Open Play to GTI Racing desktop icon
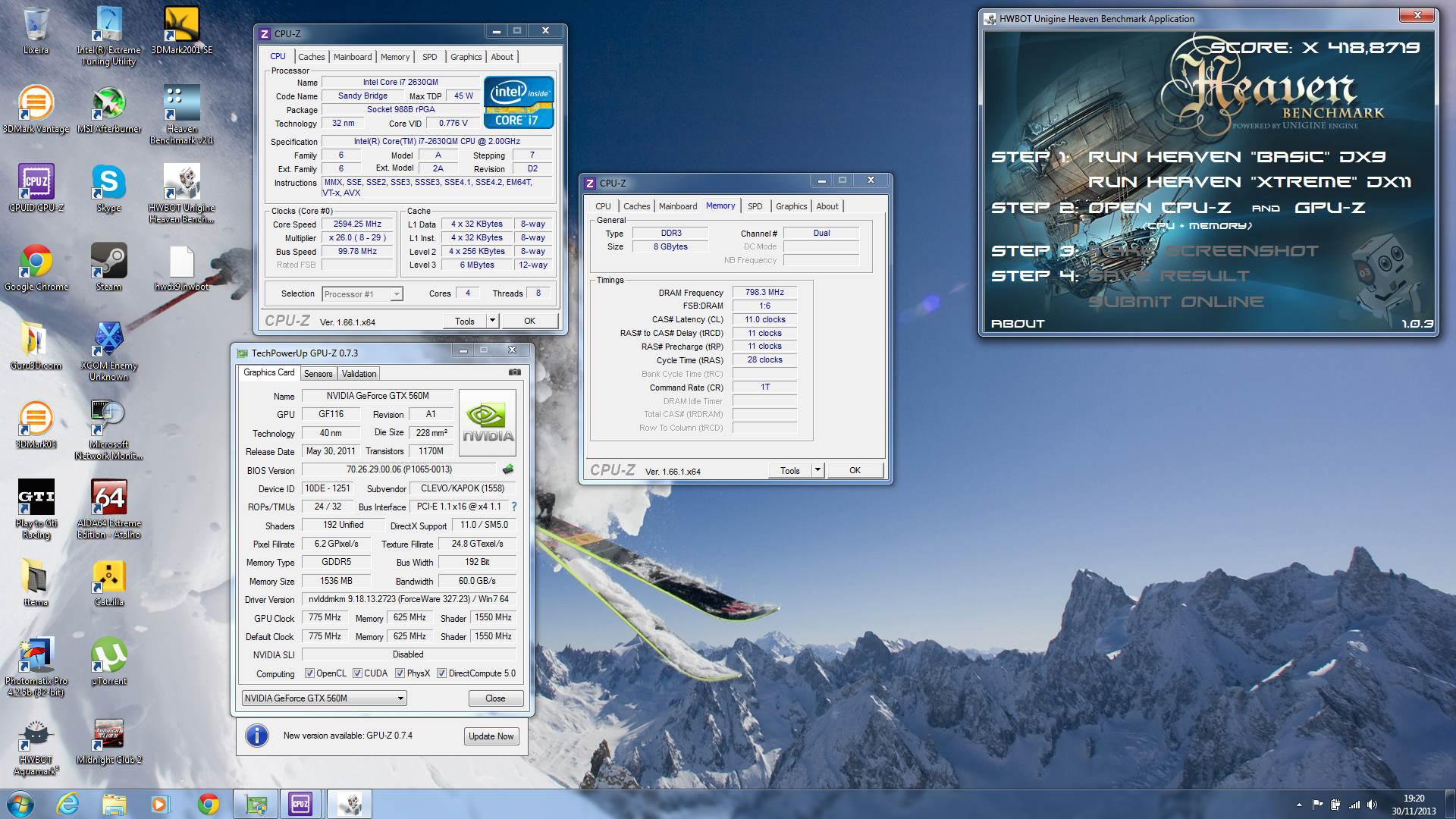 (x=36, y=509)
